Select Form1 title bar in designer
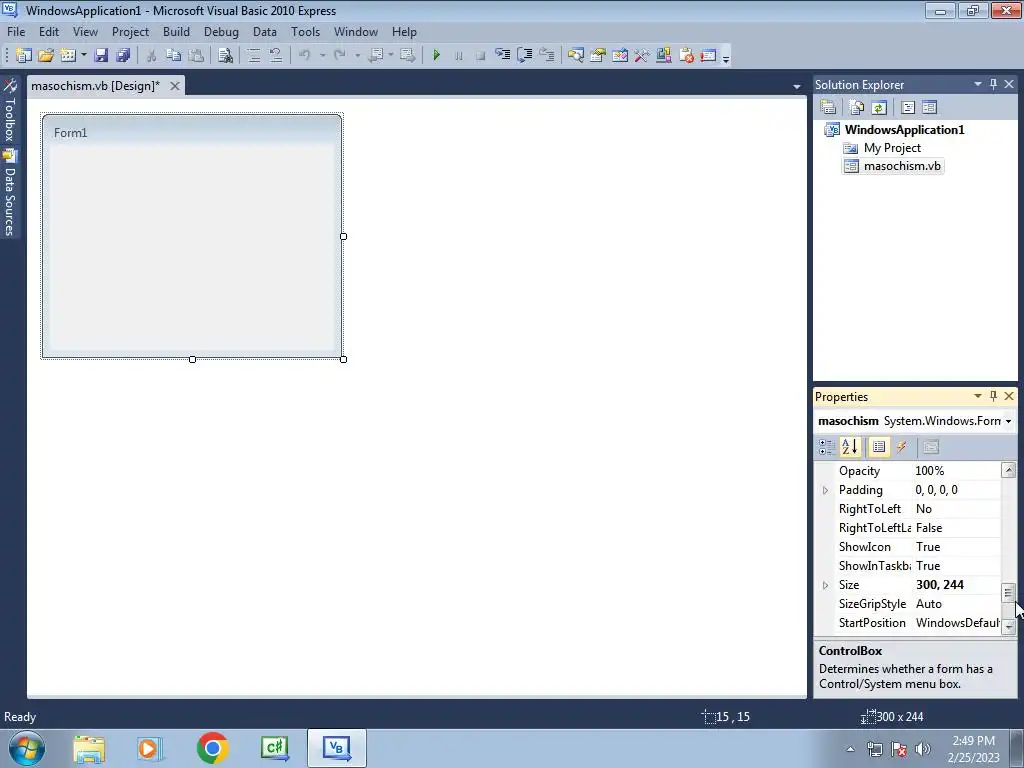This screenshot has width=1024, height=768. pyautogui.click(x=192, y=133)
